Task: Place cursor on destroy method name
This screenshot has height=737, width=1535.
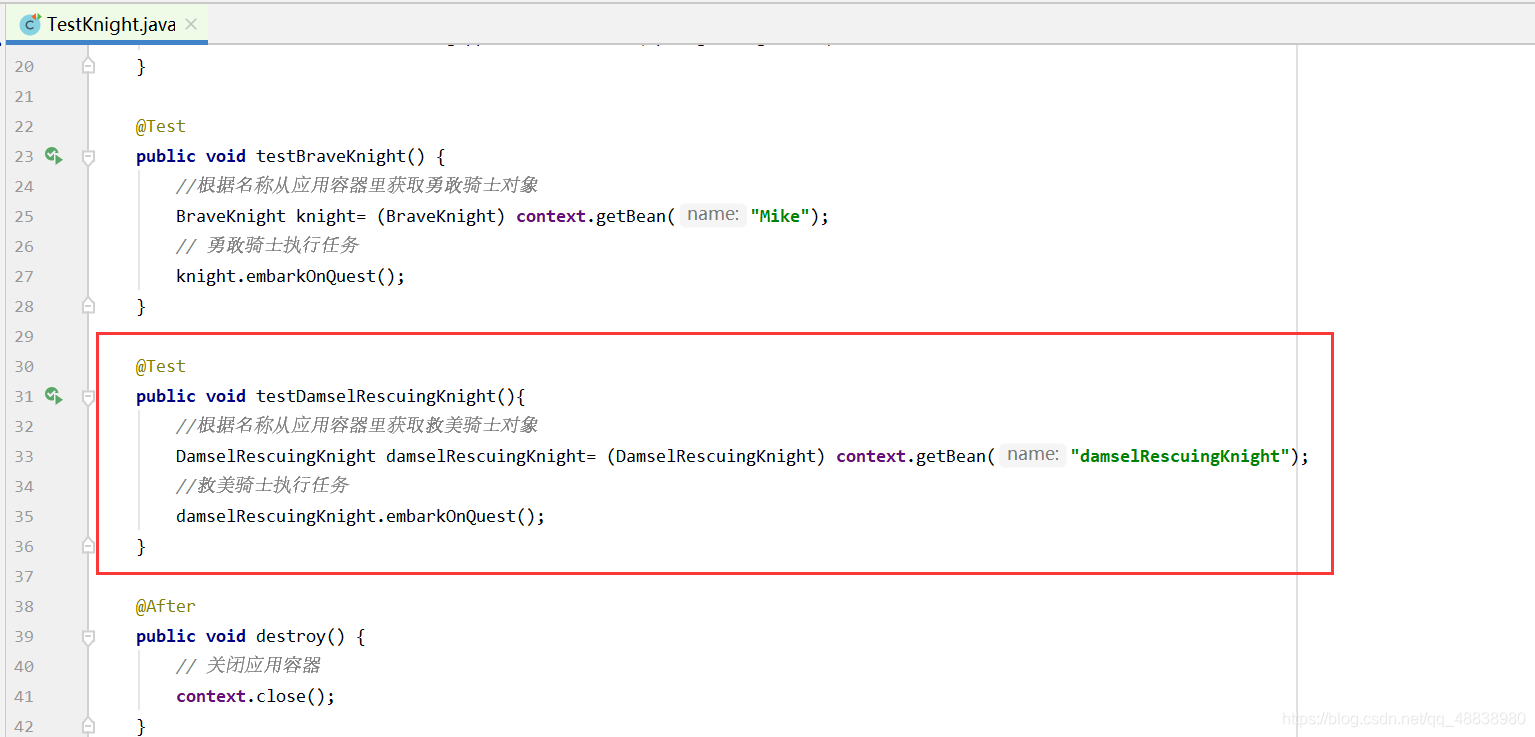Action: click(x=291, y=636)
